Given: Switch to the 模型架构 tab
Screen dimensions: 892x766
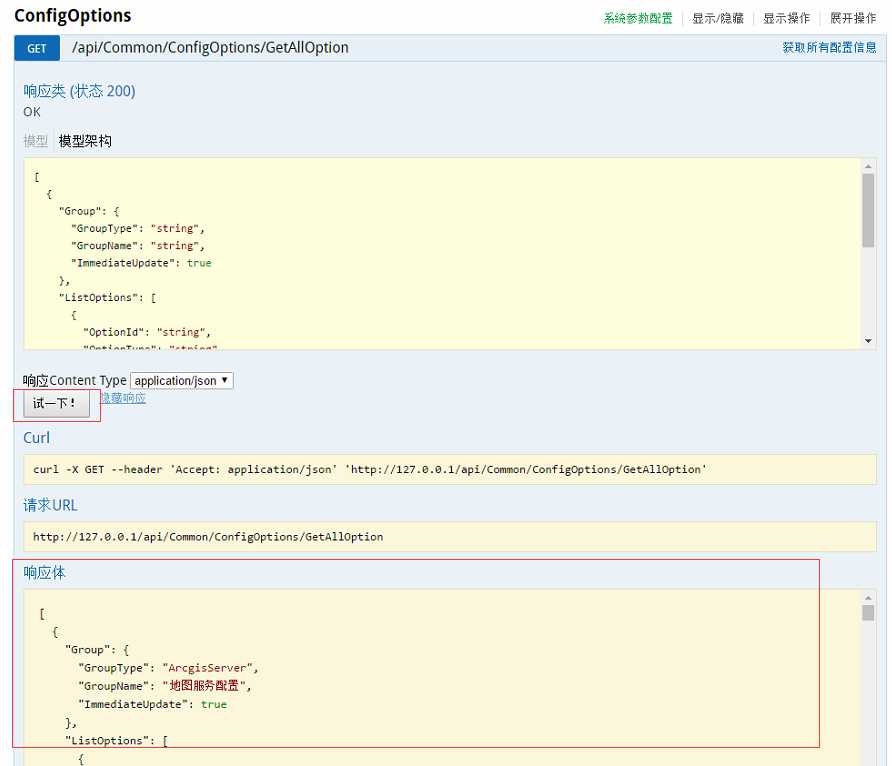Looking at the screenshot, I should click(x=85, y=141).
